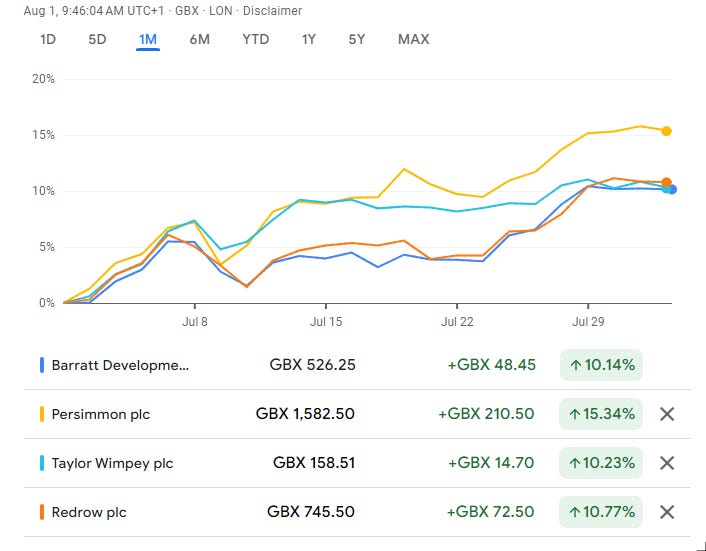Viewport: 706px width, 551px height.
Task: Select the YTD range tab
Action: click(x=256, y=40)
